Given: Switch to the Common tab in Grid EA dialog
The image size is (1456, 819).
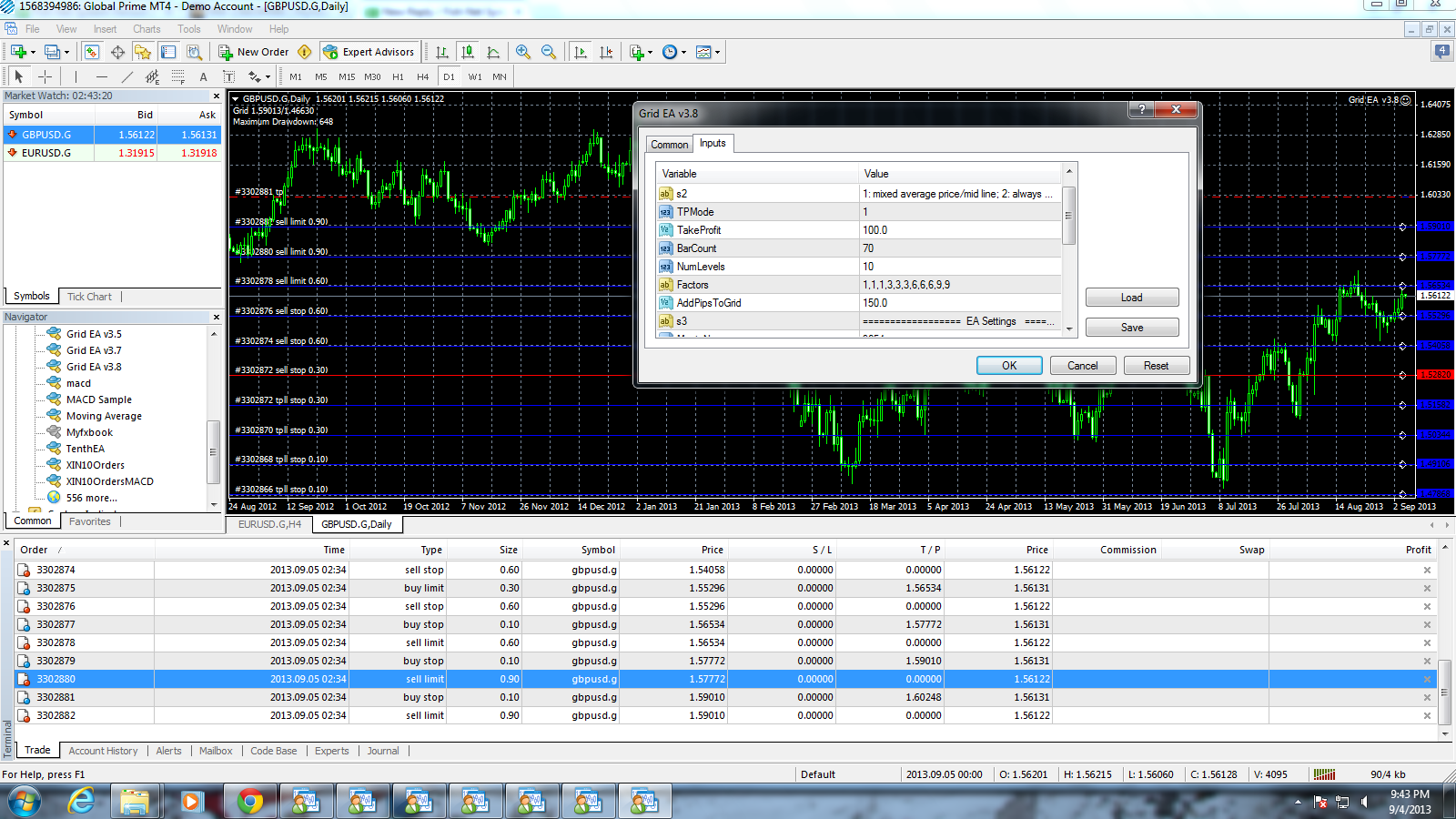Looking at the screenshot, I should click(669, 145).
